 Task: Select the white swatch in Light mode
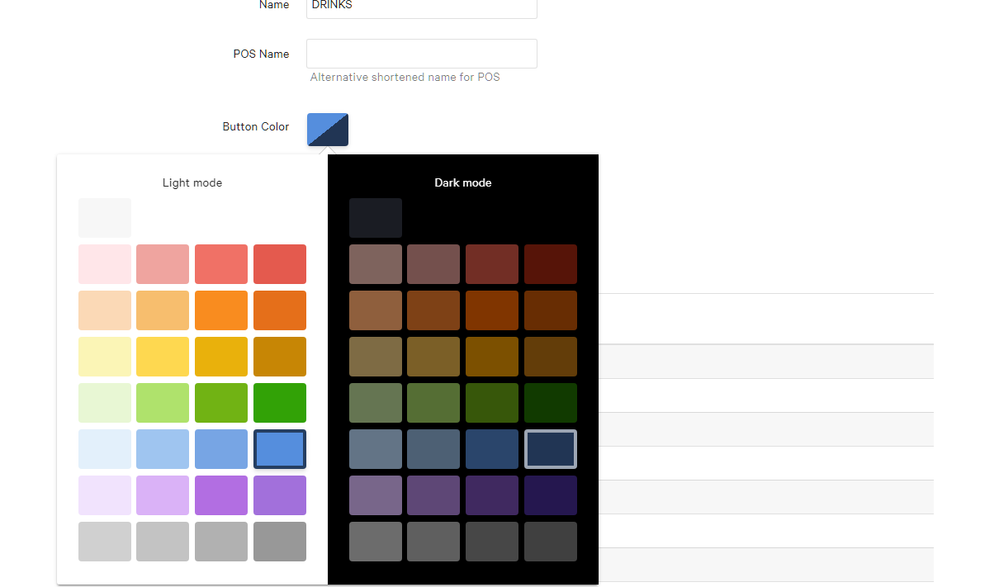pyautogui.click(x=105, y=218)
